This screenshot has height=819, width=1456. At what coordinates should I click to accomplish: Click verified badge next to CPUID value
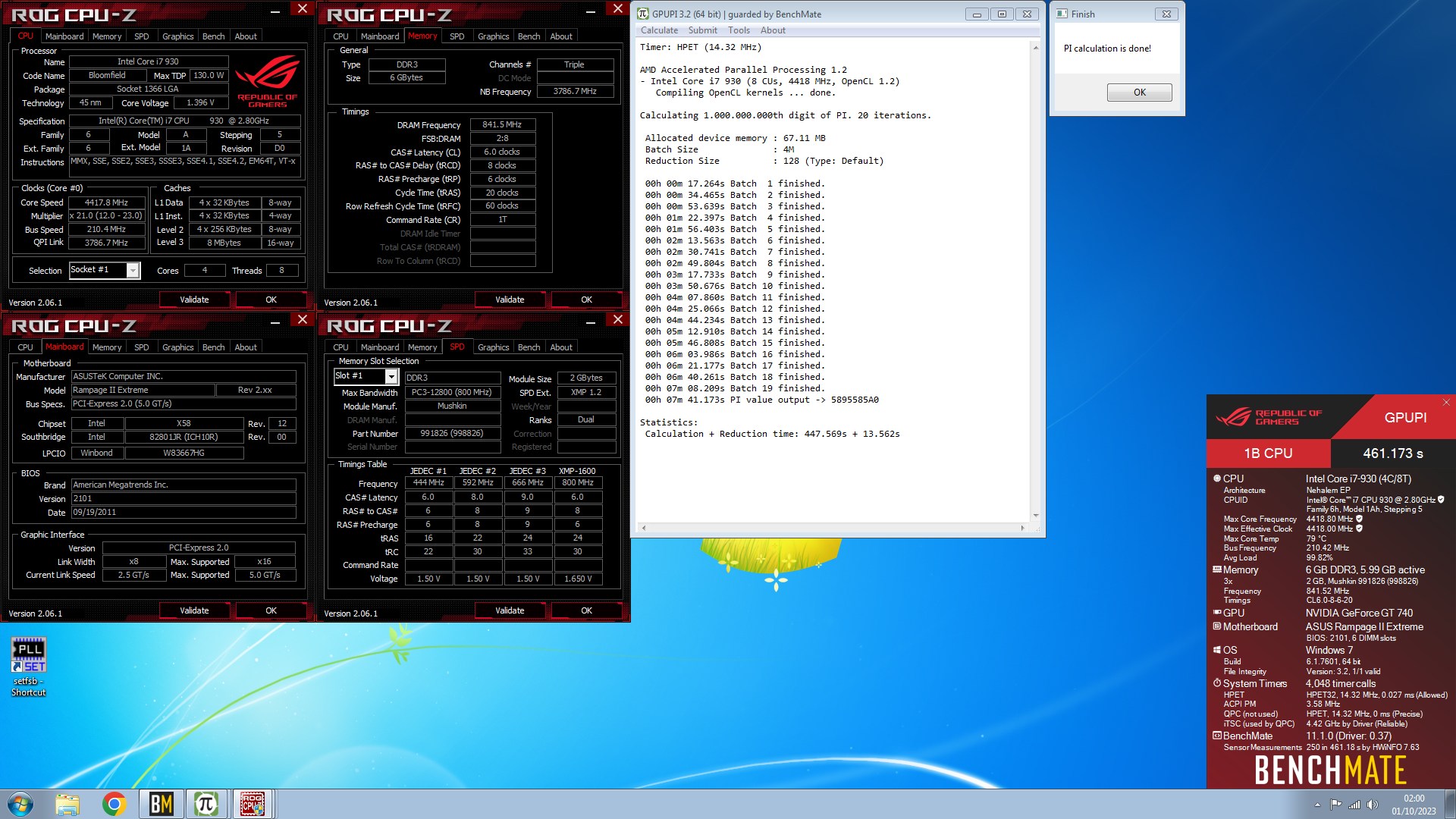click(1441, 500)
